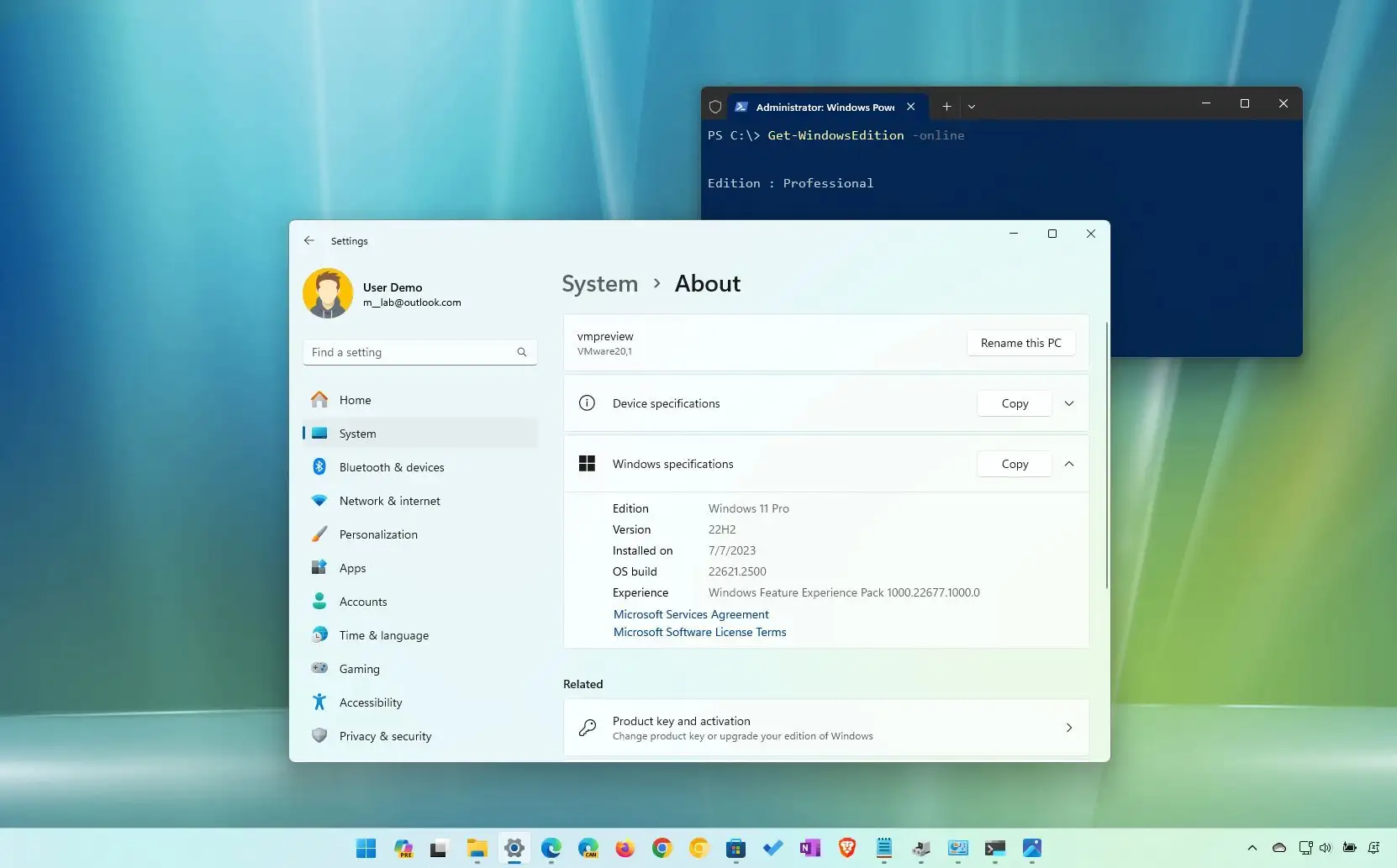Viewport: 1397px width, 868px height.
Task: Click the battery icon in system tray
Action: point(1349,848)
